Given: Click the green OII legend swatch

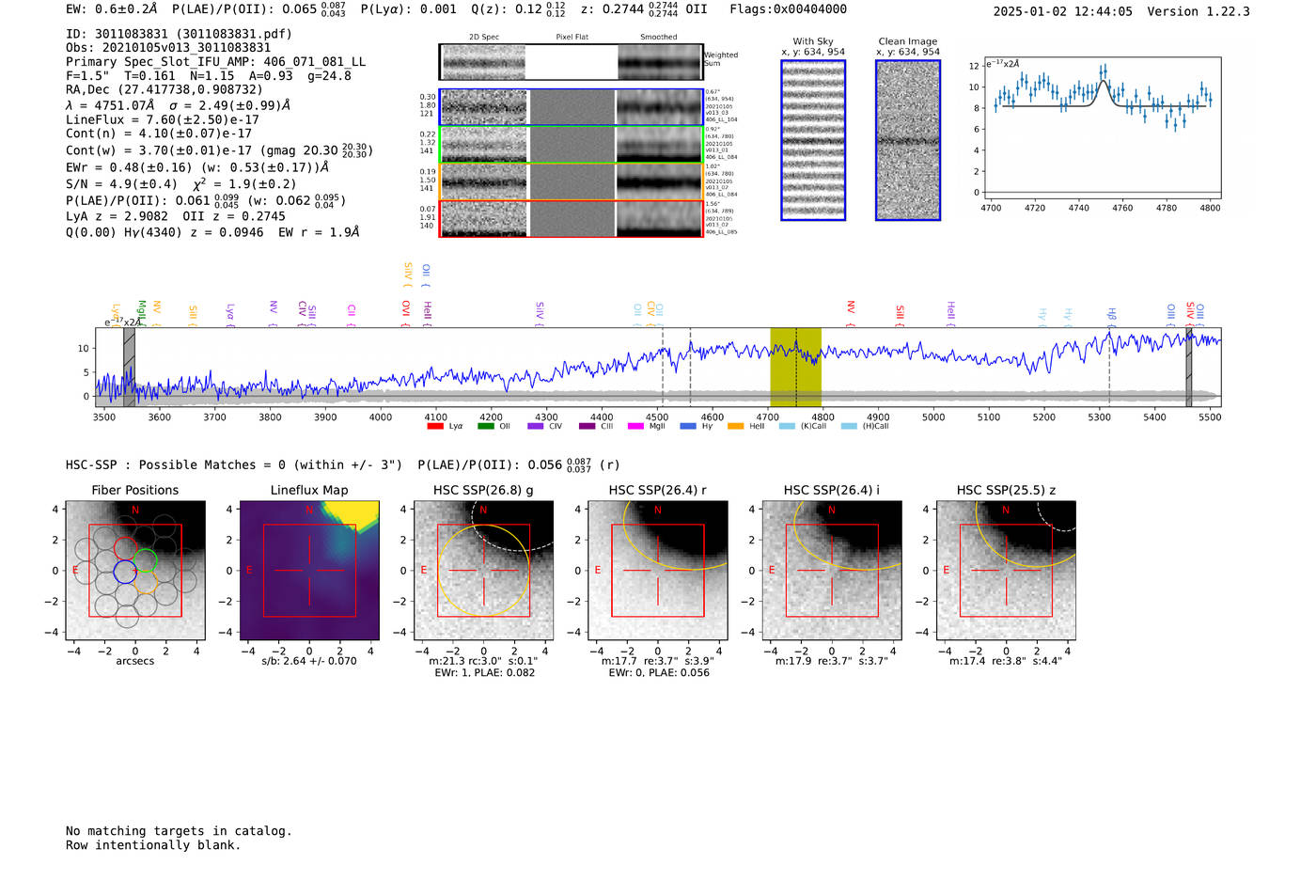Looking at the screenshot, I should 486,426.
